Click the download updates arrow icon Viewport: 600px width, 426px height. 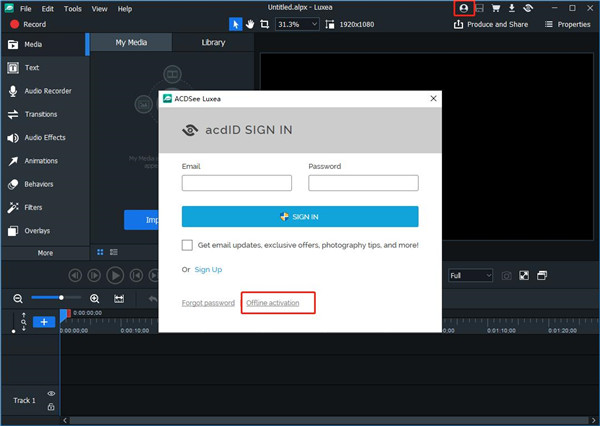pos(512,8)
